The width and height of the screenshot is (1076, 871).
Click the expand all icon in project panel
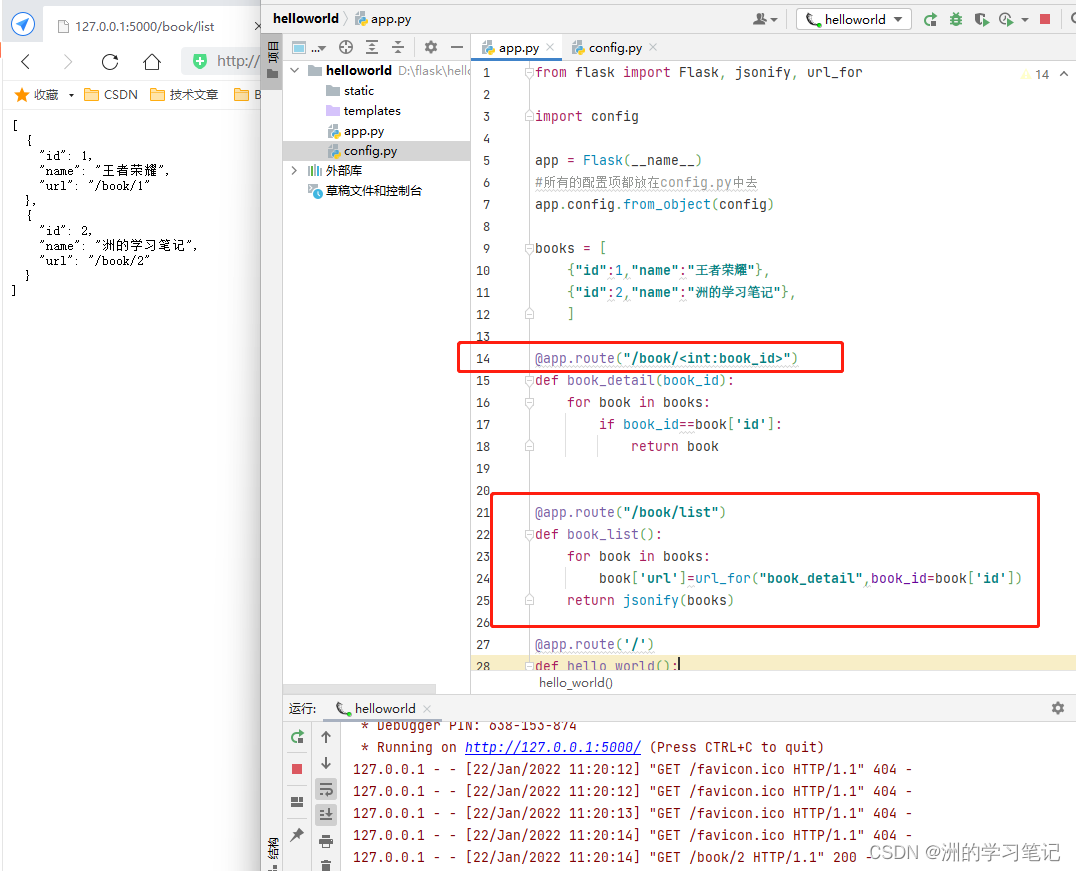click(372, 47)
